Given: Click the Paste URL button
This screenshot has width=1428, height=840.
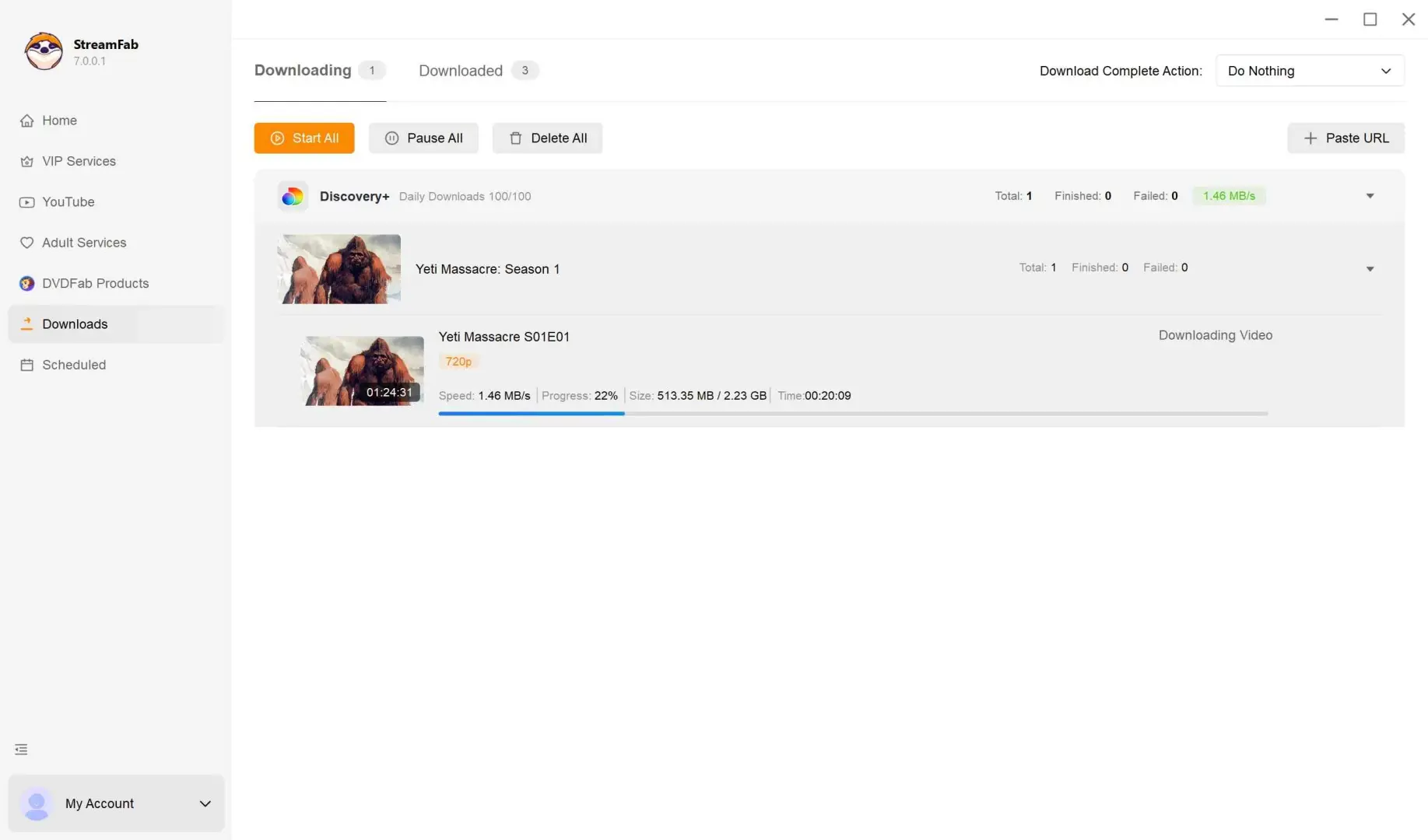Looking at the screenshot, I should [x=1346, y=138].
